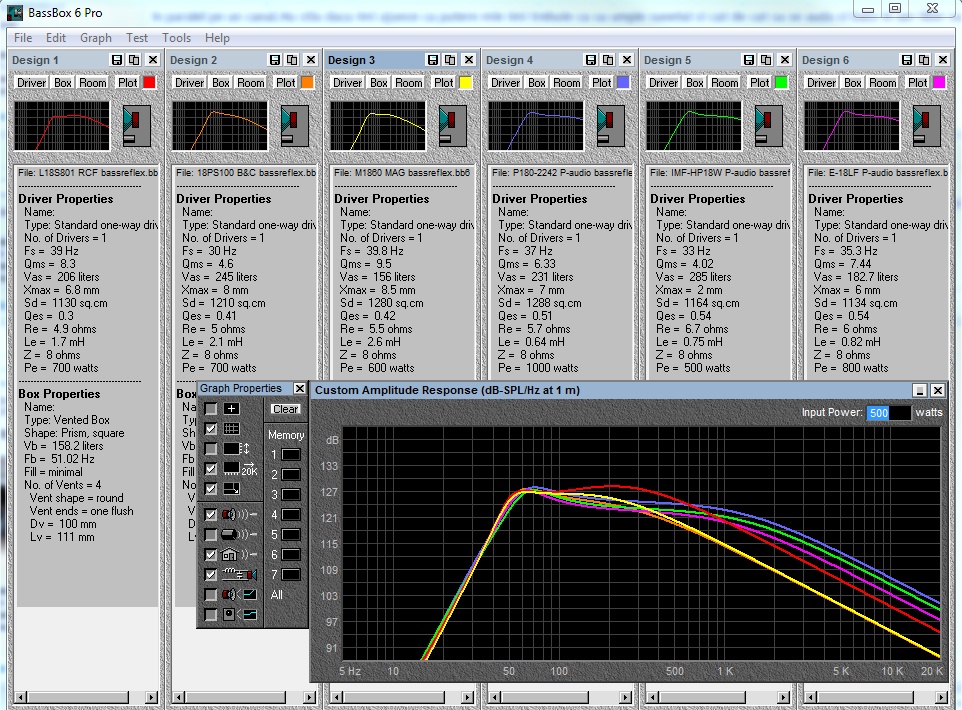Select memory slot 4 in Graph Properties
Image resolution: width=962 pixels, height=710 pixels.
[291, 515]
